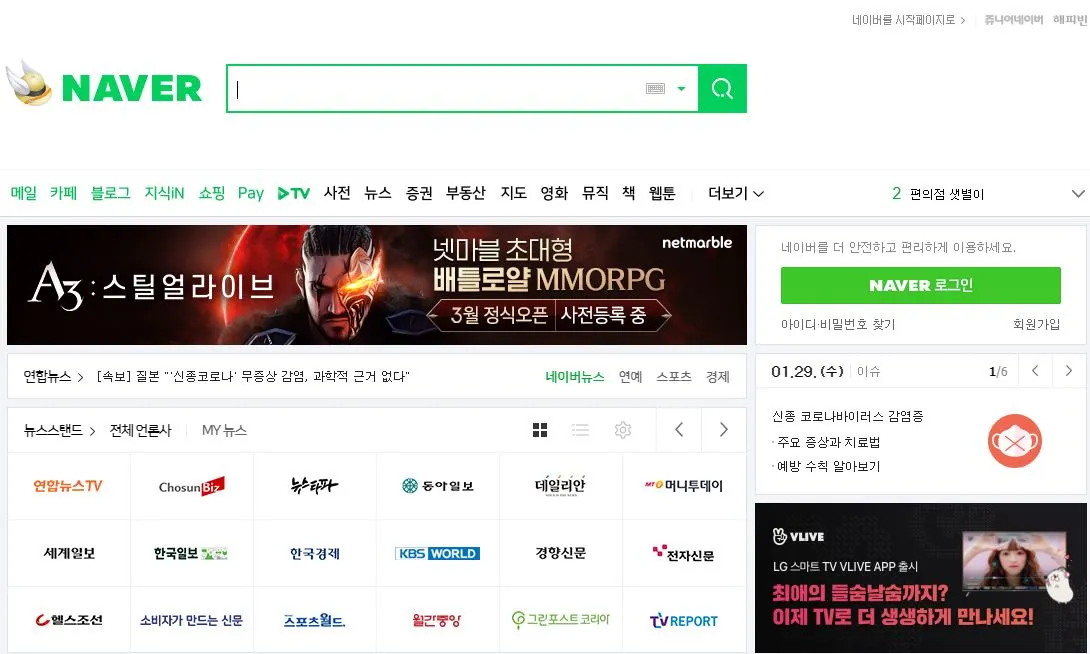This screenshot has width=1090, height=654.
Task: Open the 전자신문 press logo
Action: 683,553
